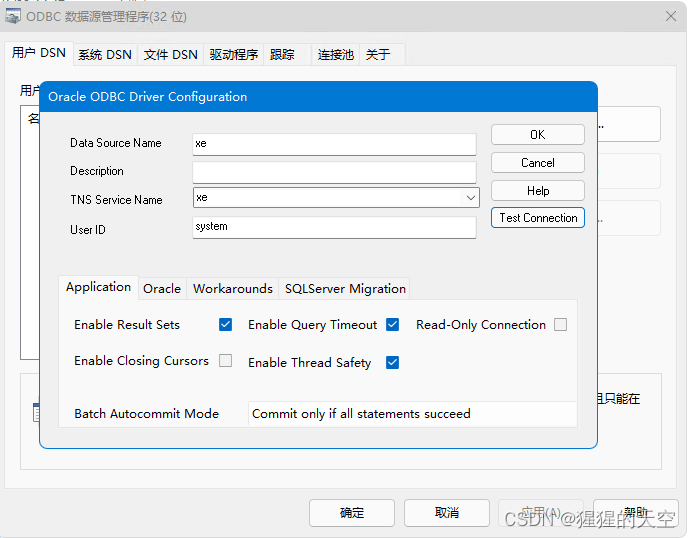Enable Read-Only Connection checkbox
Image resolution: width=690 pixels, height=538 pixels.
pyautogui.click(x=560, y=325)
